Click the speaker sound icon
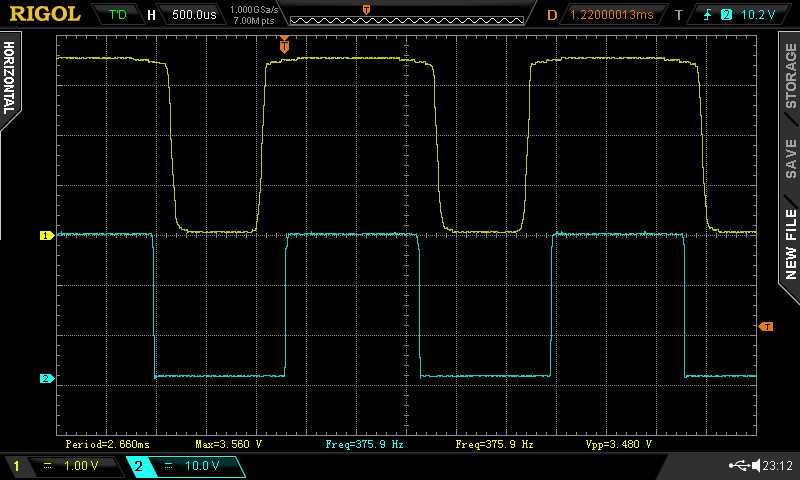 click(756, 465)
